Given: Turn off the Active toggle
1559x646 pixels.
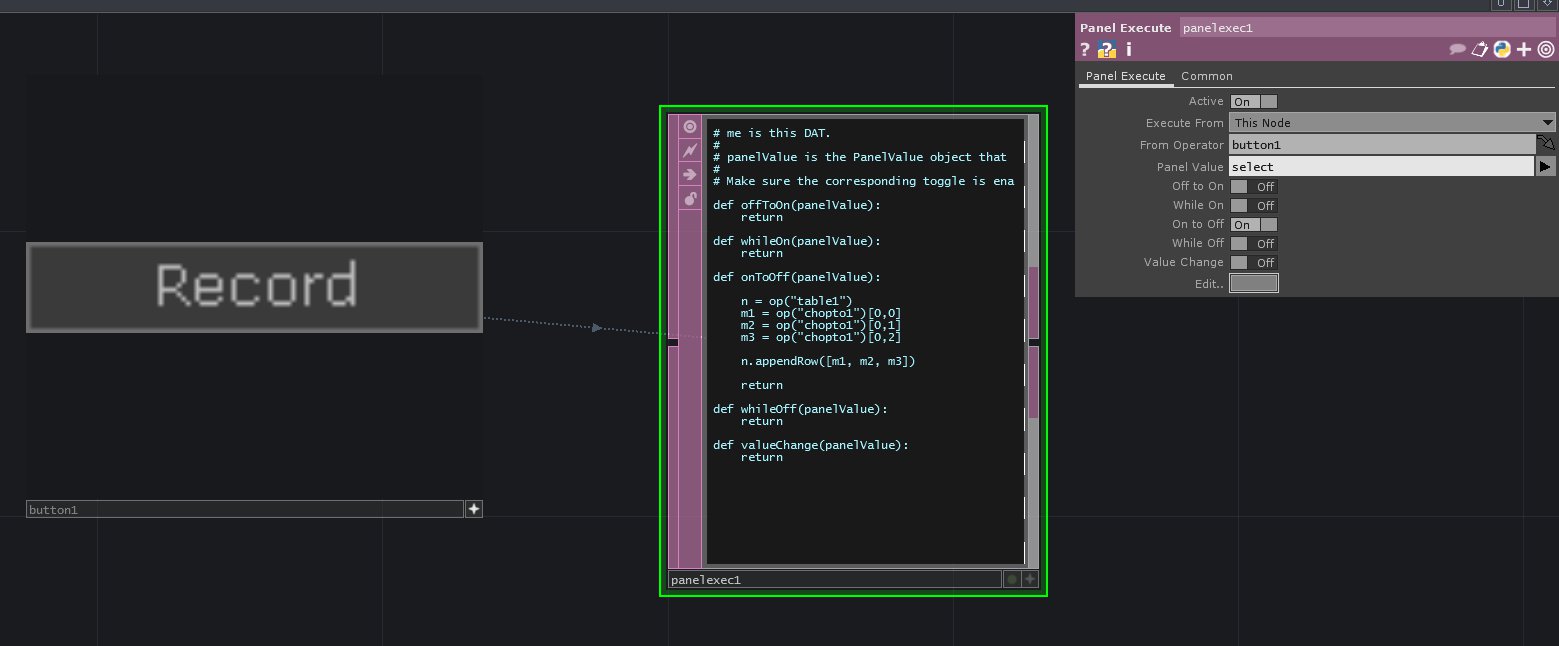Looking at the screenshot, I should 1253,102.
